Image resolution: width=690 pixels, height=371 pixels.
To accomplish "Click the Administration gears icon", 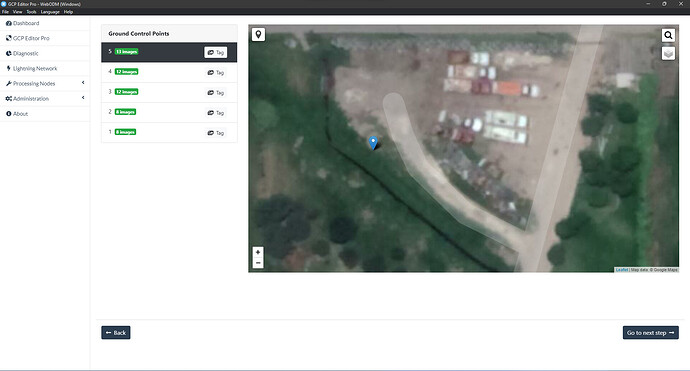I will (x=8, y=99).
